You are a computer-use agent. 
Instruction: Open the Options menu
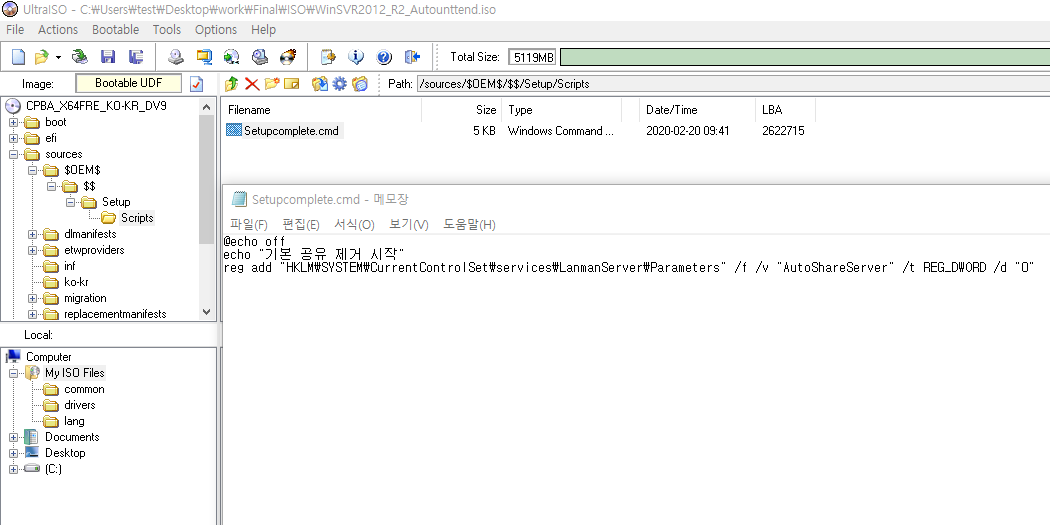click(x=216, y=29)
